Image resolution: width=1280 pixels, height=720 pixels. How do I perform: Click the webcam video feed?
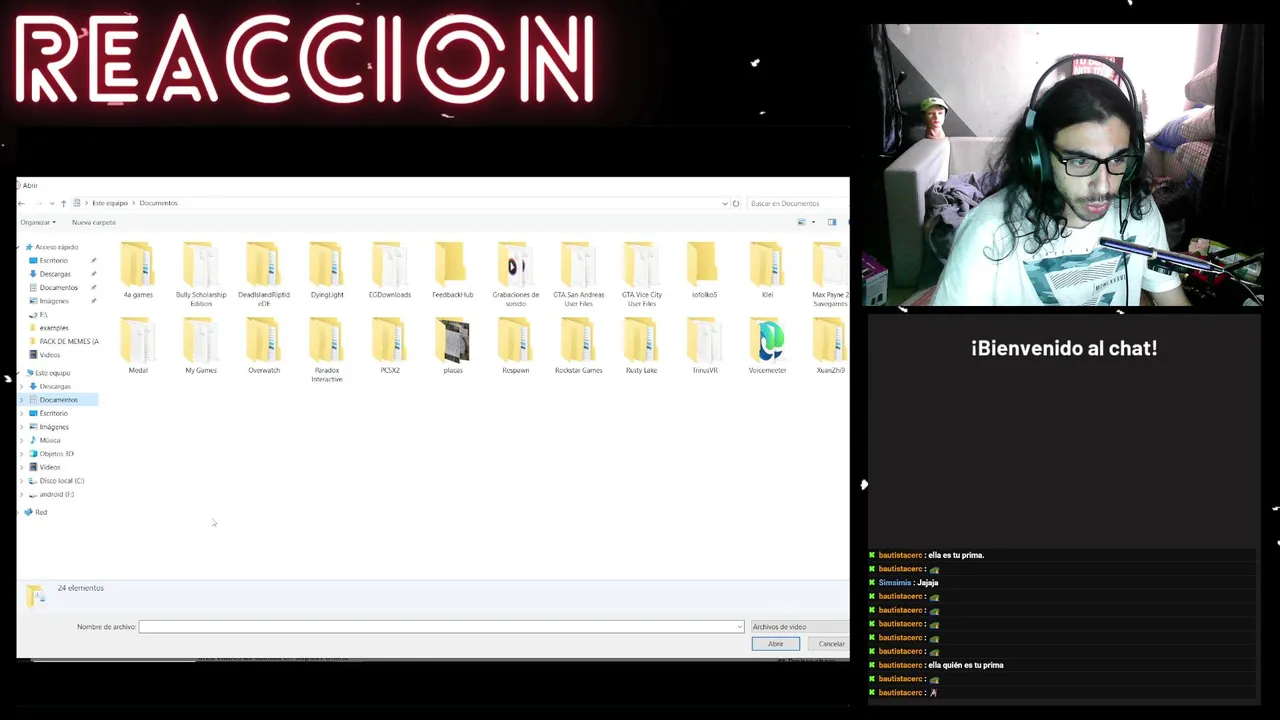pyautogui.click(x=1066, y=165)
